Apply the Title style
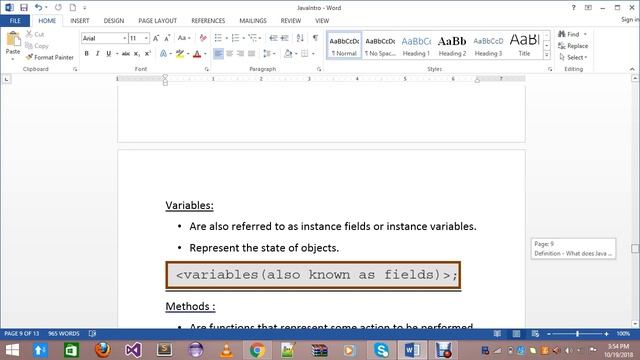Screen dimensions: 640x360 tap(524, 45)
